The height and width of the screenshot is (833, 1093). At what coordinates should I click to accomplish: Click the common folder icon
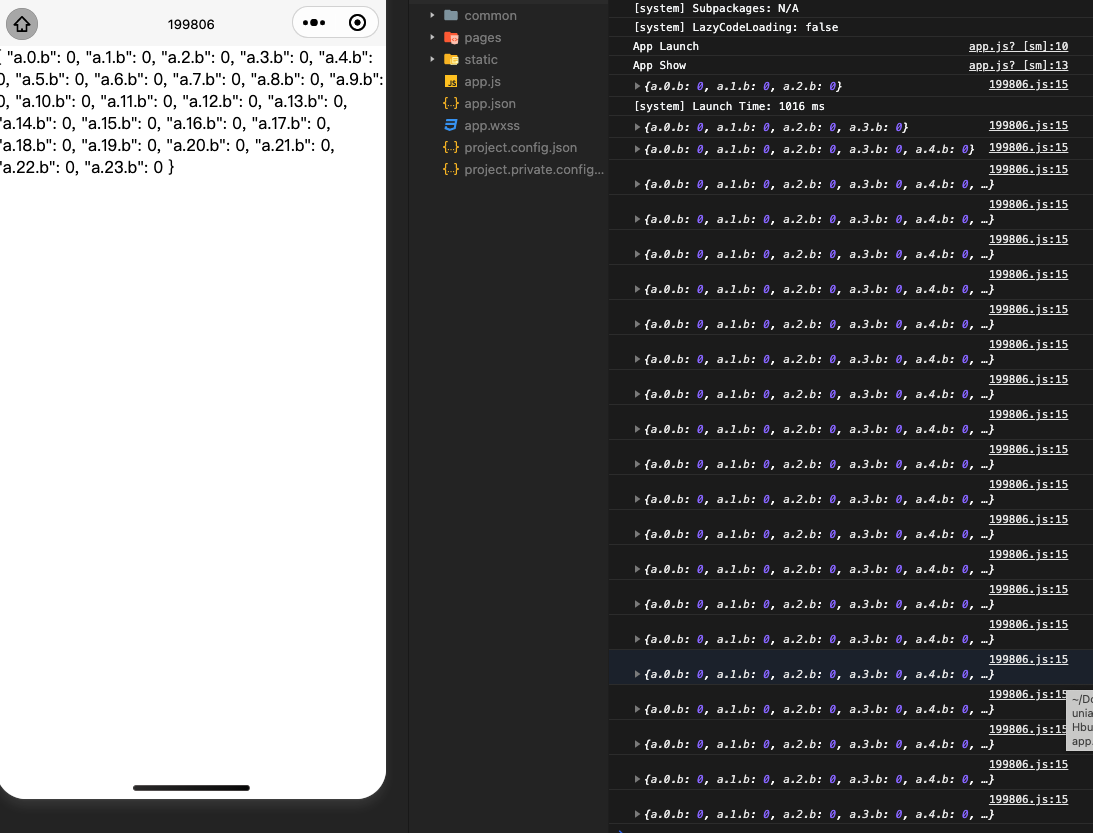point(451,15)
